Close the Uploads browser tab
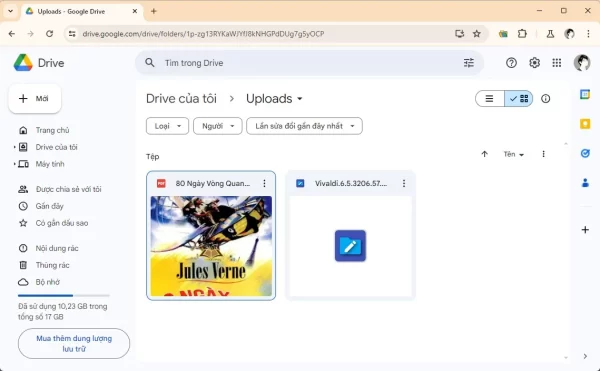Image resolution: width=600 pixels, height=371 pixels. tap(135, 11)
